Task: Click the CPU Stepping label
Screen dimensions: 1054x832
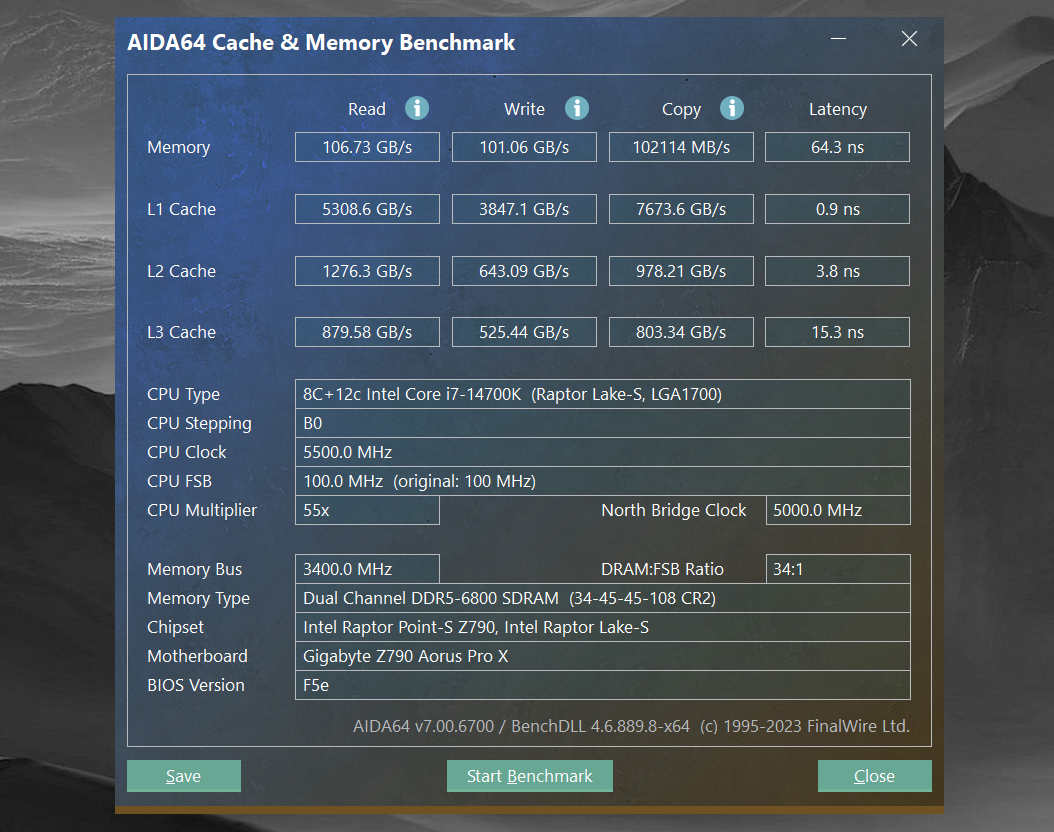Action: click(200, 423)
